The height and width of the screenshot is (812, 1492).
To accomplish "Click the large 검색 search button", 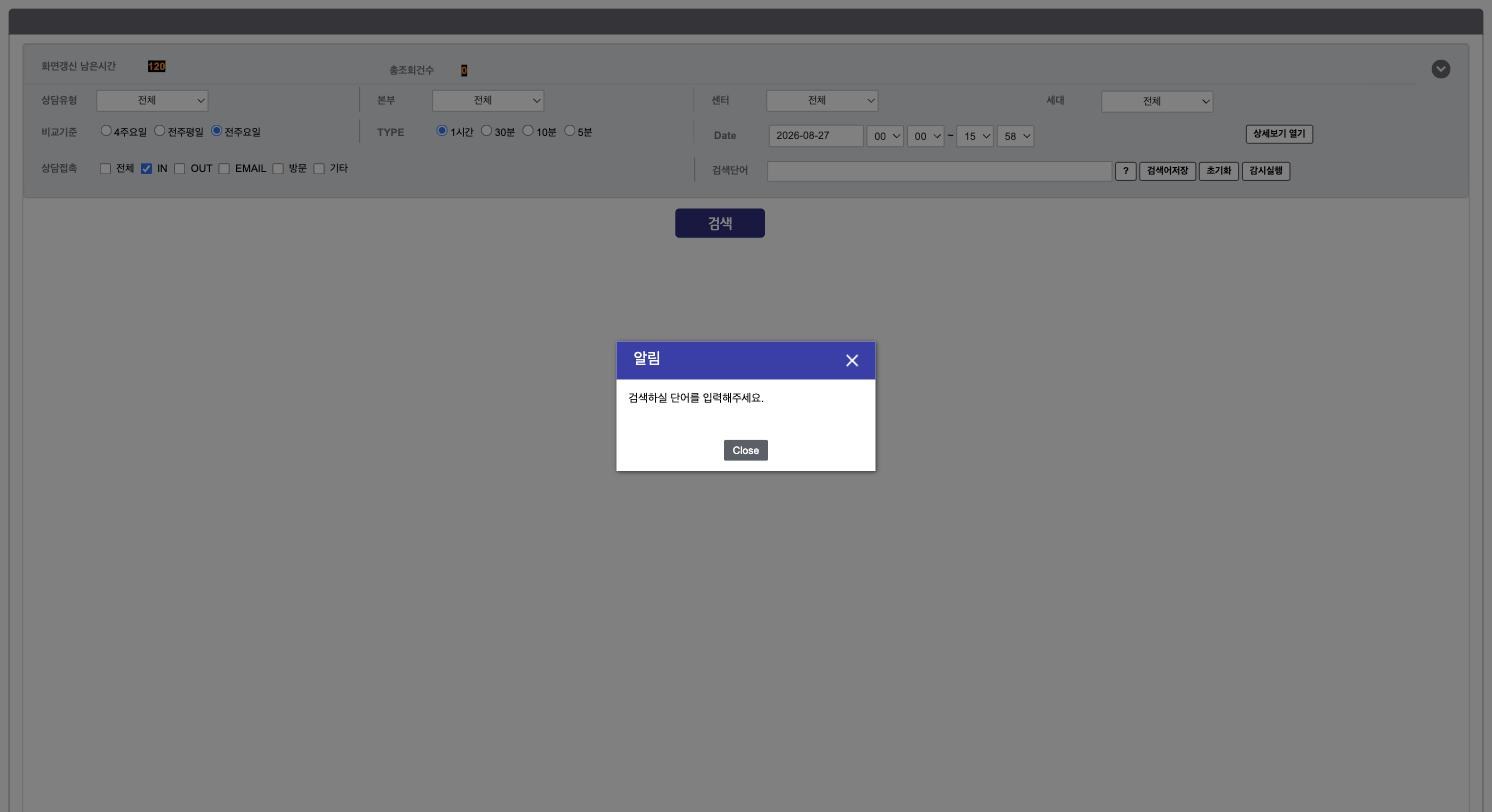I will tap(720, 223).
